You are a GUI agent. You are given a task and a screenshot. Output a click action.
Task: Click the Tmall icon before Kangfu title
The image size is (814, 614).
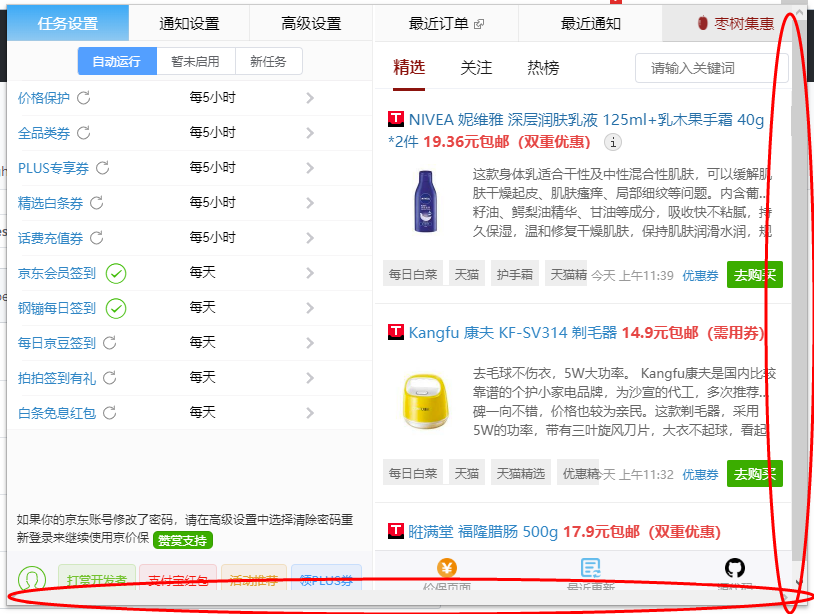click(396, 332)
